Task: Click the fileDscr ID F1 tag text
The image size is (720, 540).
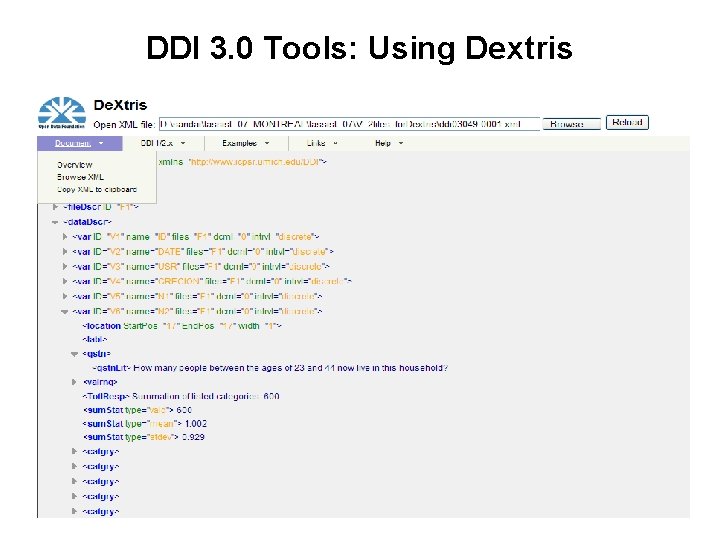Action: (101, 207)
